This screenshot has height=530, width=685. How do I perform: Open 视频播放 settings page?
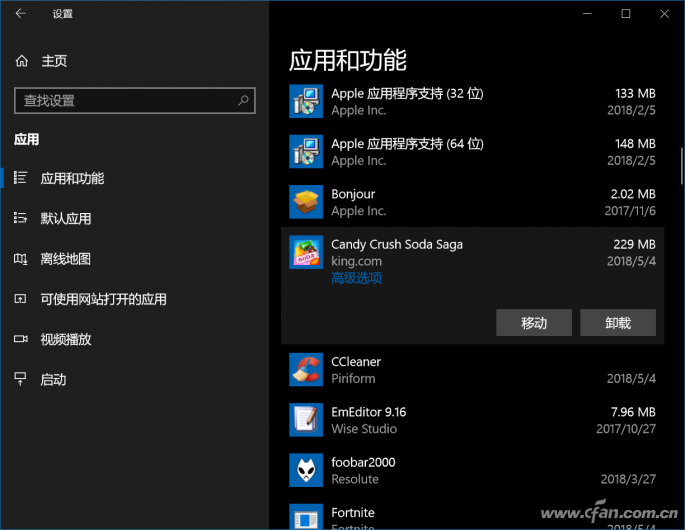tap(66, 339)
